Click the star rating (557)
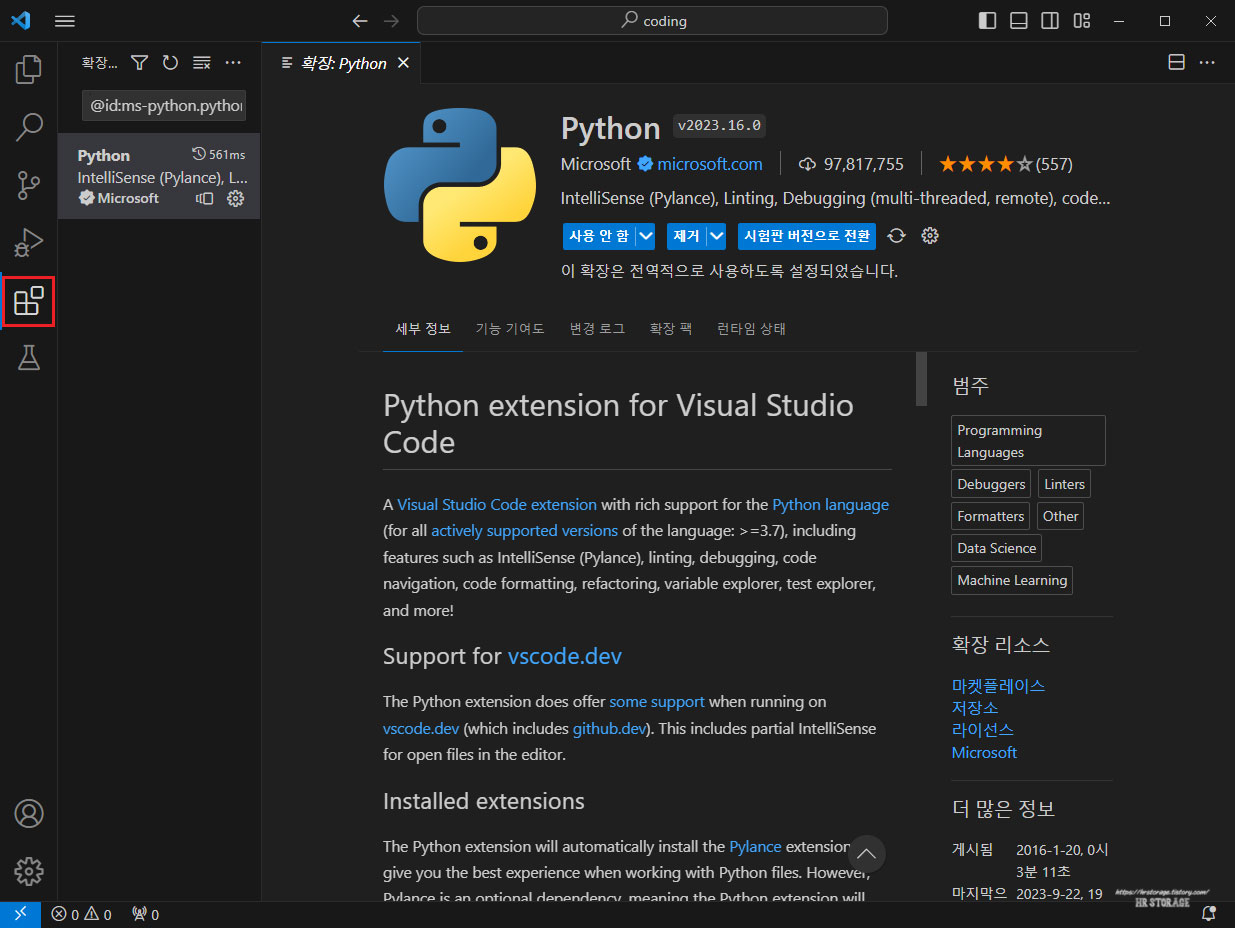The image size is (1235, 928). [1005, 164]
